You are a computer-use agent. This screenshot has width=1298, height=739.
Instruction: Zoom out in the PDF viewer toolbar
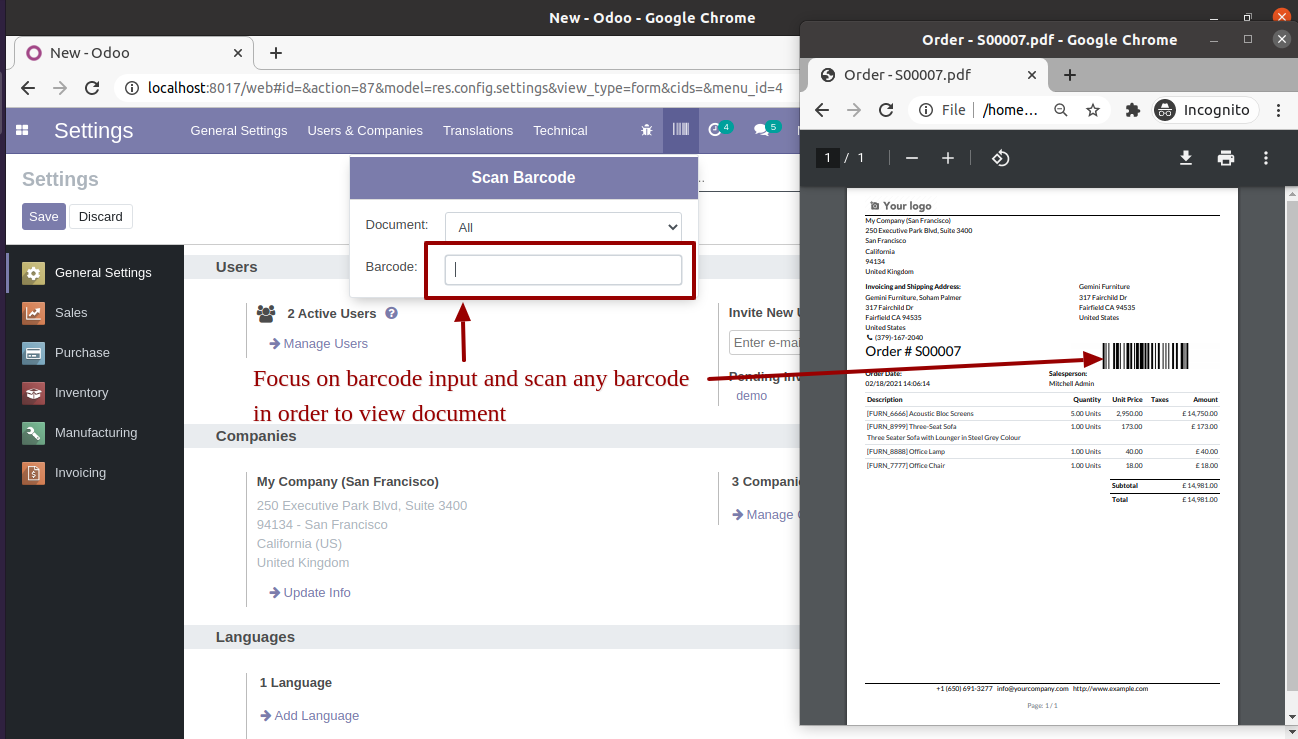tap(911, 158)
